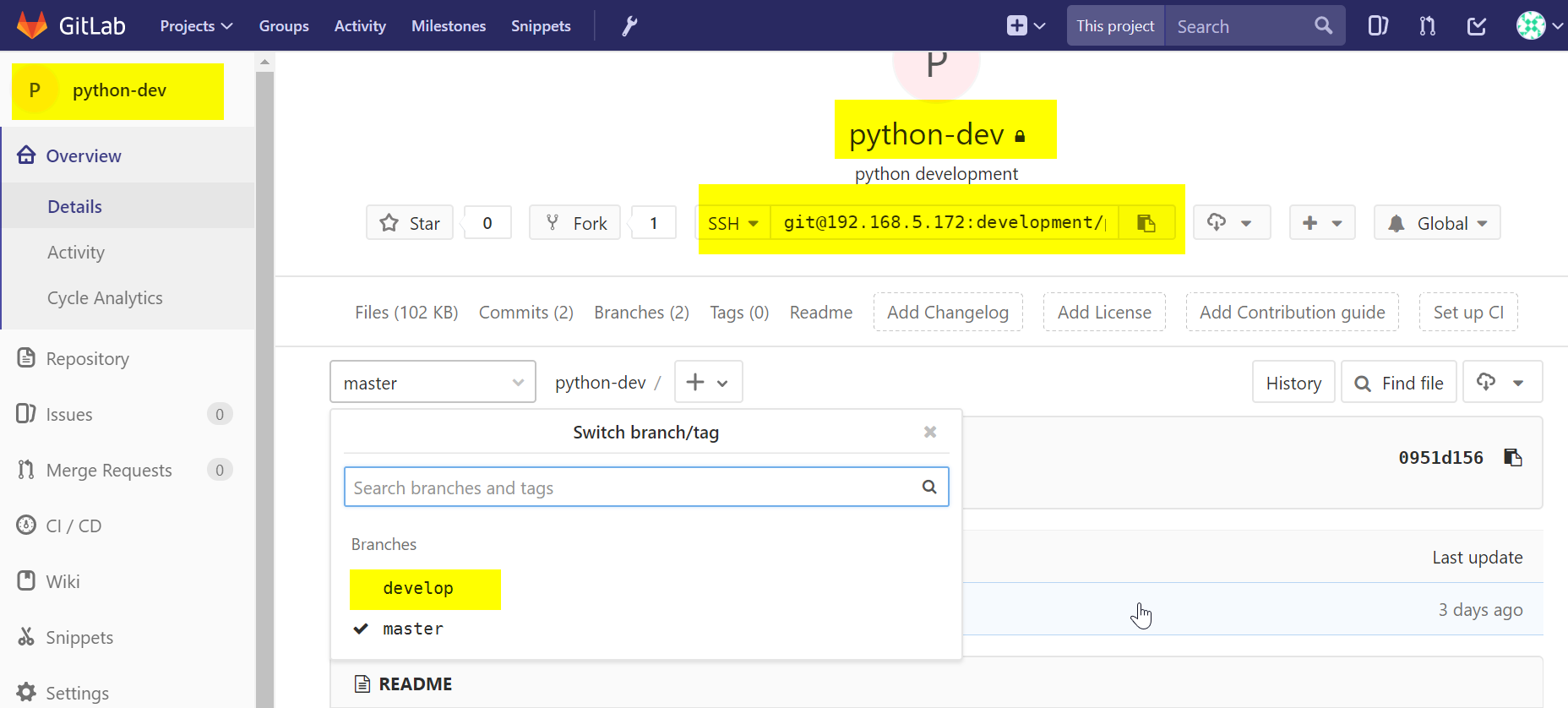Switch to the develop branch

[x=418, y=588]
